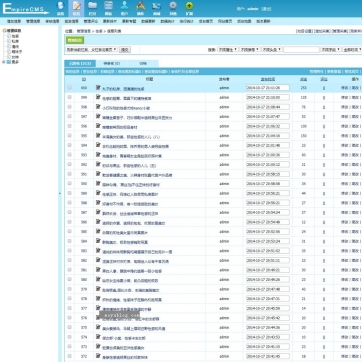362x362 pixels.
Task: Click the document icon in row 588
Action: click(x=98, y=202)
